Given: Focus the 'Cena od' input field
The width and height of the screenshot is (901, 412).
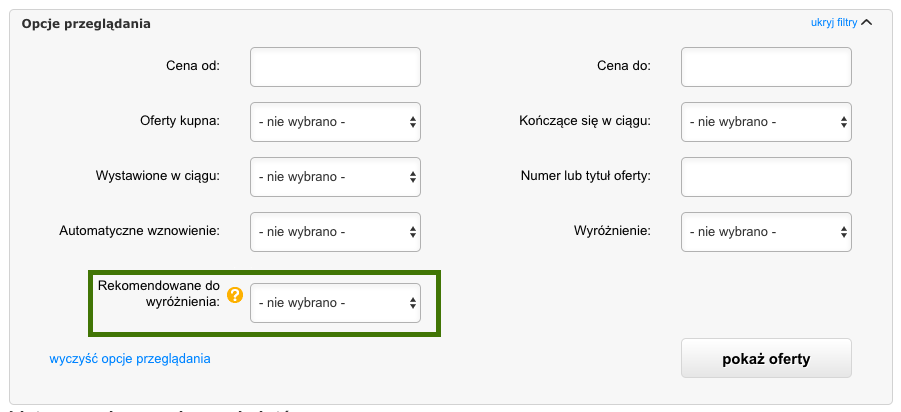Looking at the screenshot, I should 336,67.
